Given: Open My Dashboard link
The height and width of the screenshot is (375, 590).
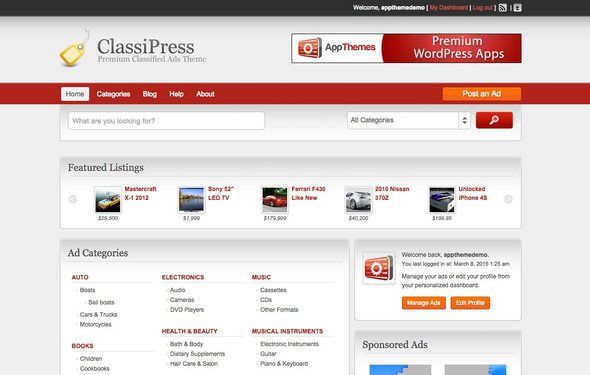Looking at the screenshot, I should (449, 8).
